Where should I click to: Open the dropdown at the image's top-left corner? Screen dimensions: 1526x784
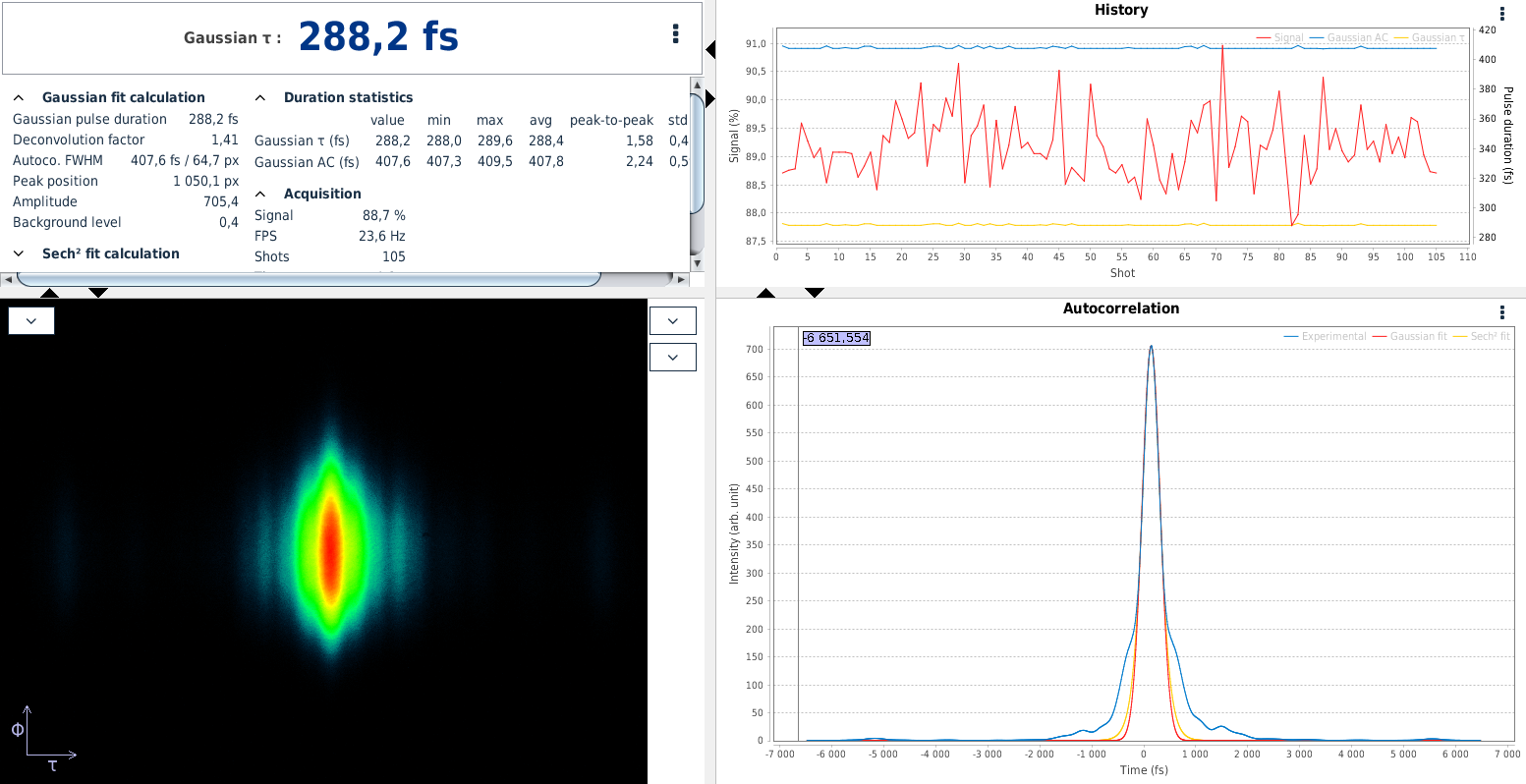[31, 320]
